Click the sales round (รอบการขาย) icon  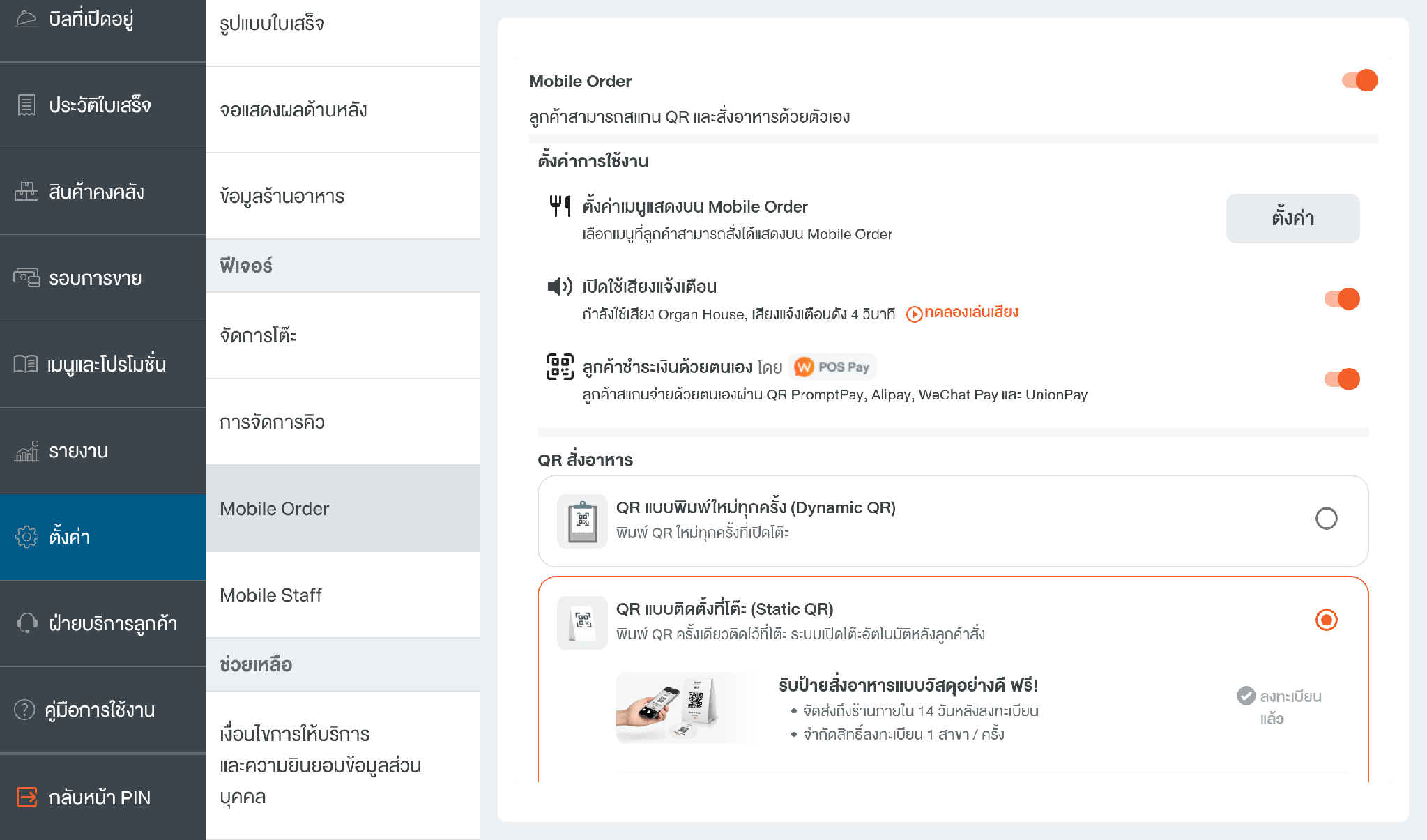pos(26,278)
